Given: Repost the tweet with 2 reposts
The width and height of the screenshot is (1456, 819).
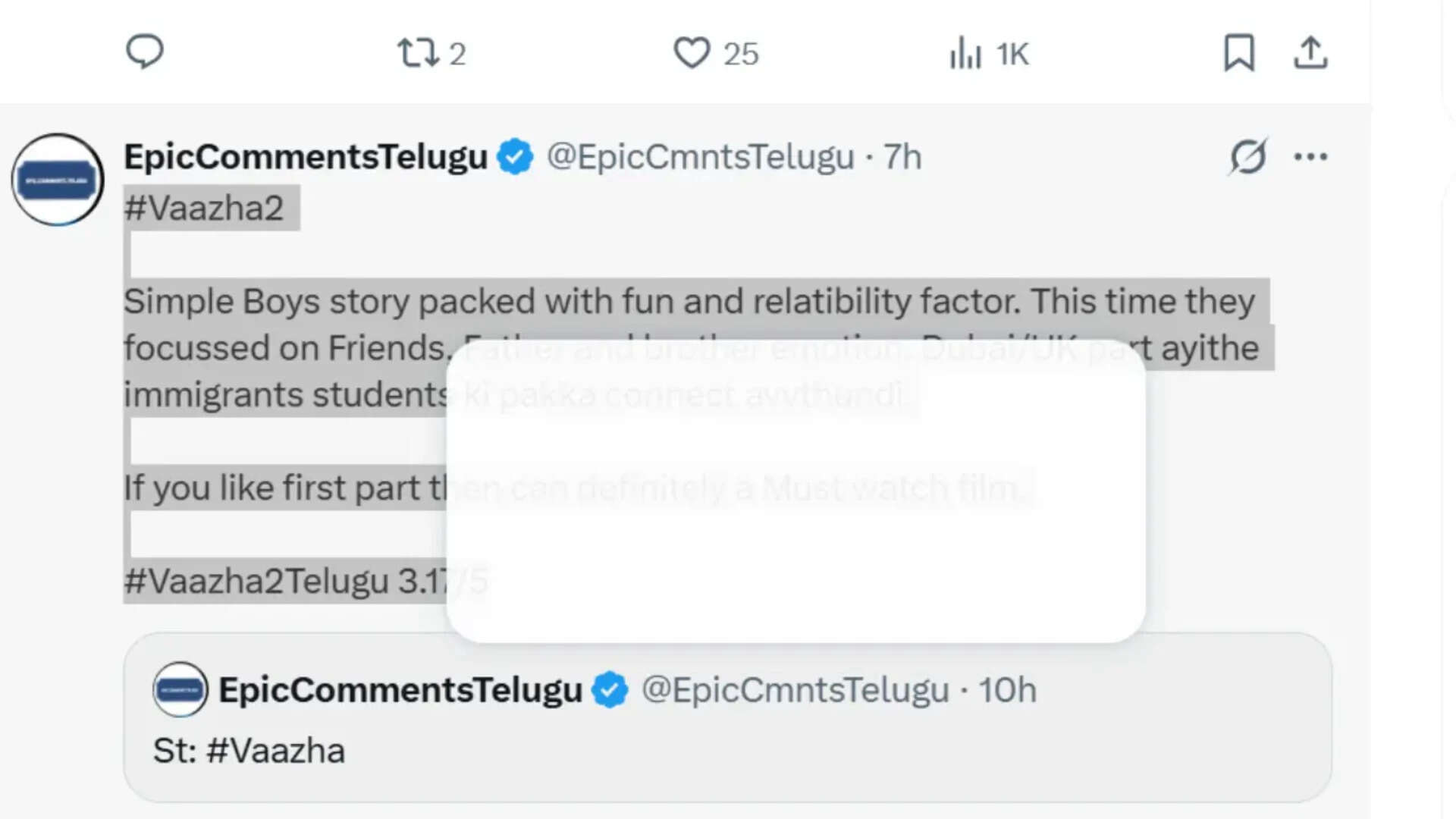Looking at the screenshot, I should pyautogui.click(x=418, y=53).
